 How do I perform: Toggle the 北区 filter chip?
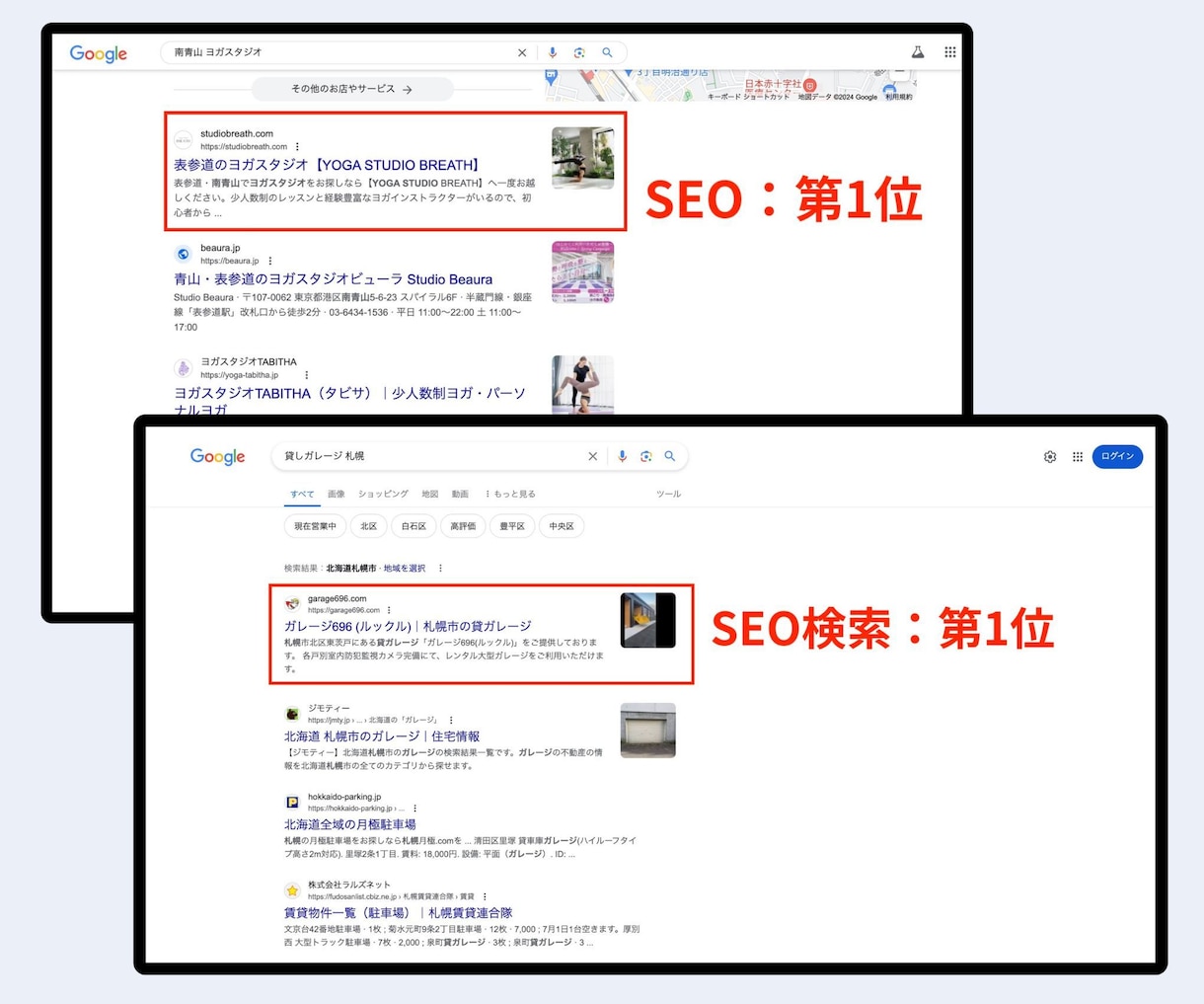point(368,526)
